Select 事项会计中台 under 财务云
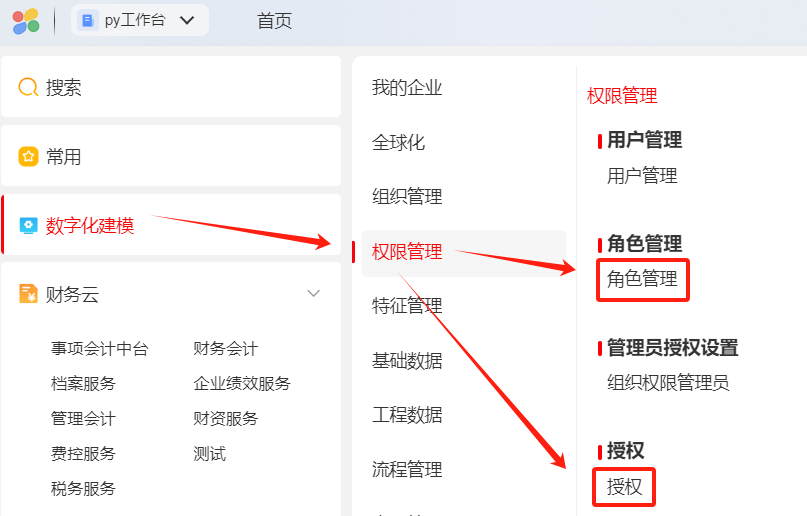The image size is (807, 516). click(99, 349)
